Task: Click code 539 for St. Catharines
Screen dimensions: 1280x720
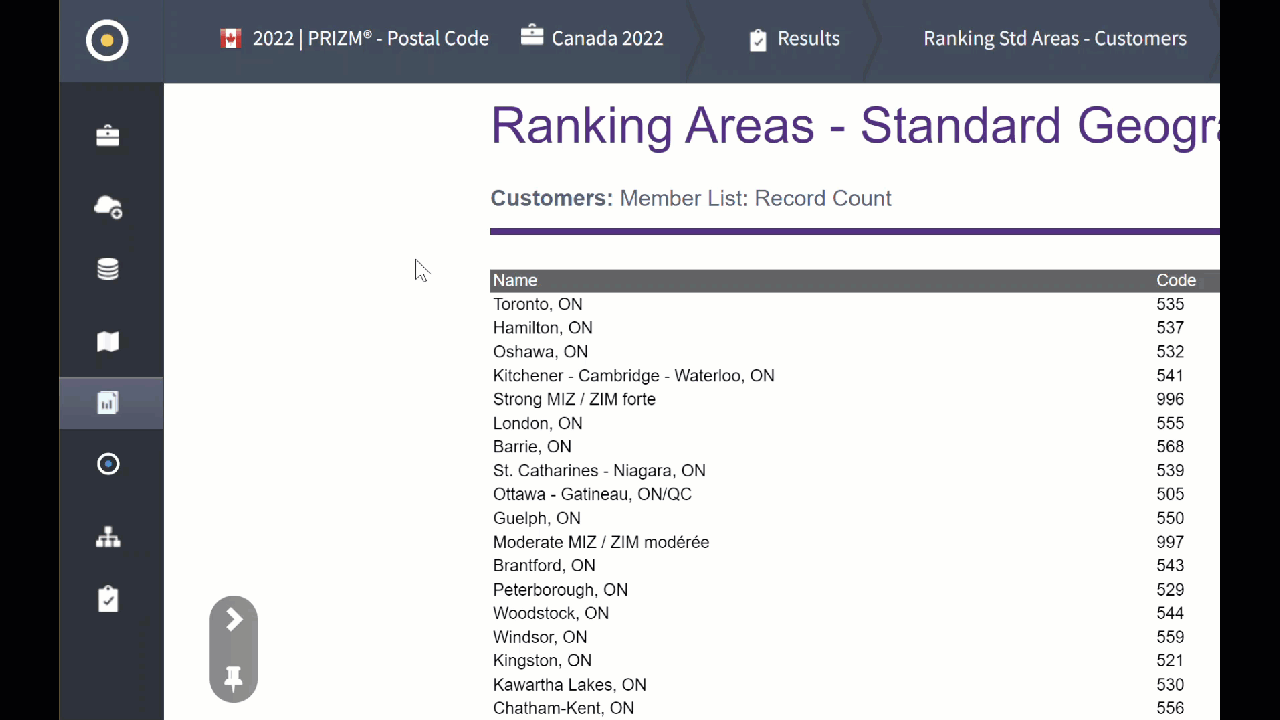Action: pyautogui.click(x=1170, y=471)
